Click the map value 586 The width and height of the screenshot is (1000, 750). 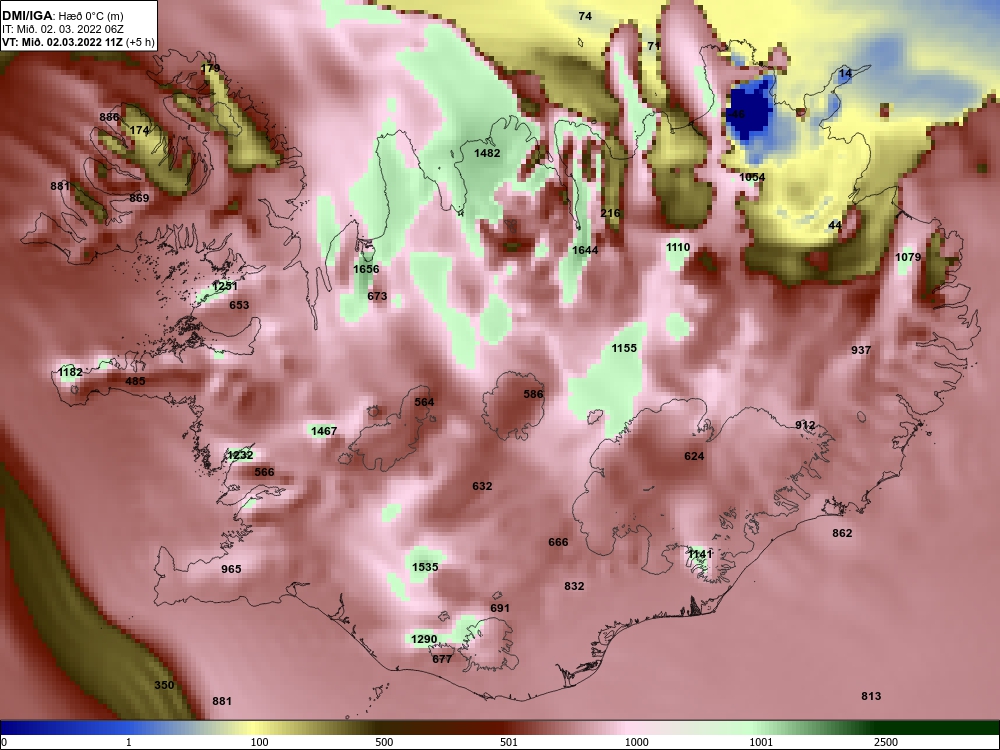click(533, 394)
